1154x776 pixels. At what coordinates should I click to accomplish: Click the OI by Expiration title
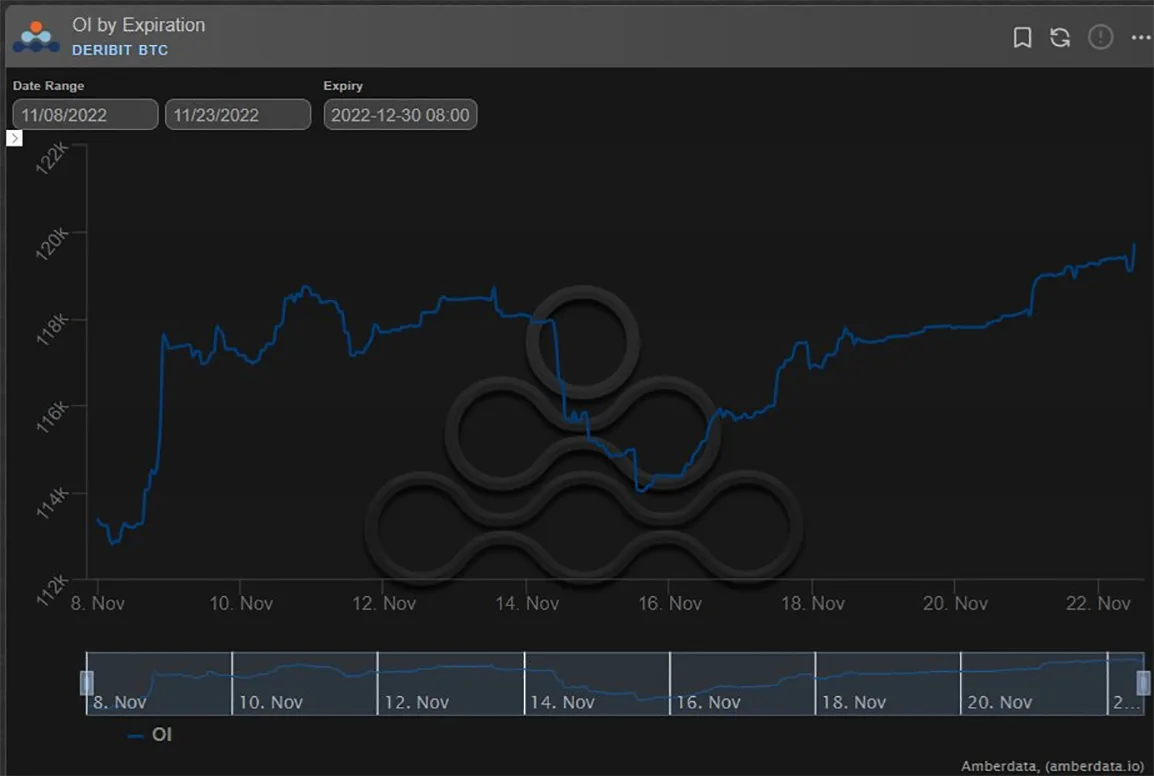(x=138, y=25)
